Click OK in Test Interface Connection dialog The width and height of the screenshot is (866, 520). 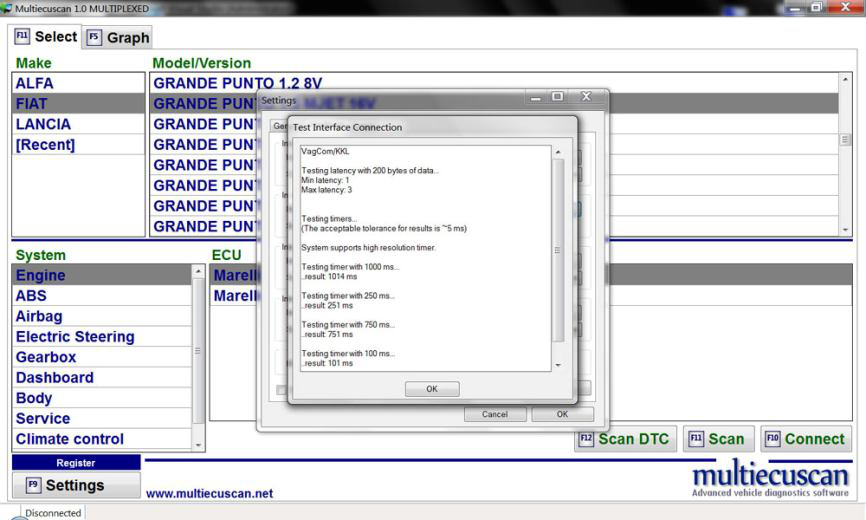pyautogui.click(x=432, y=389)
